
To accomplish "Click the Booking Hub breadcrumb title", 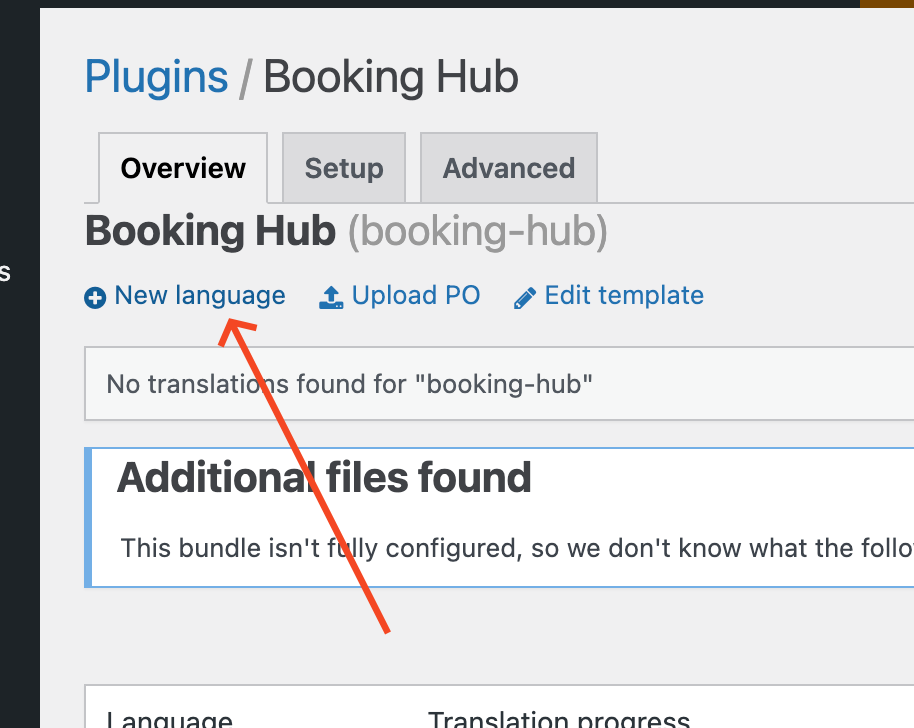I will (391, 77).
